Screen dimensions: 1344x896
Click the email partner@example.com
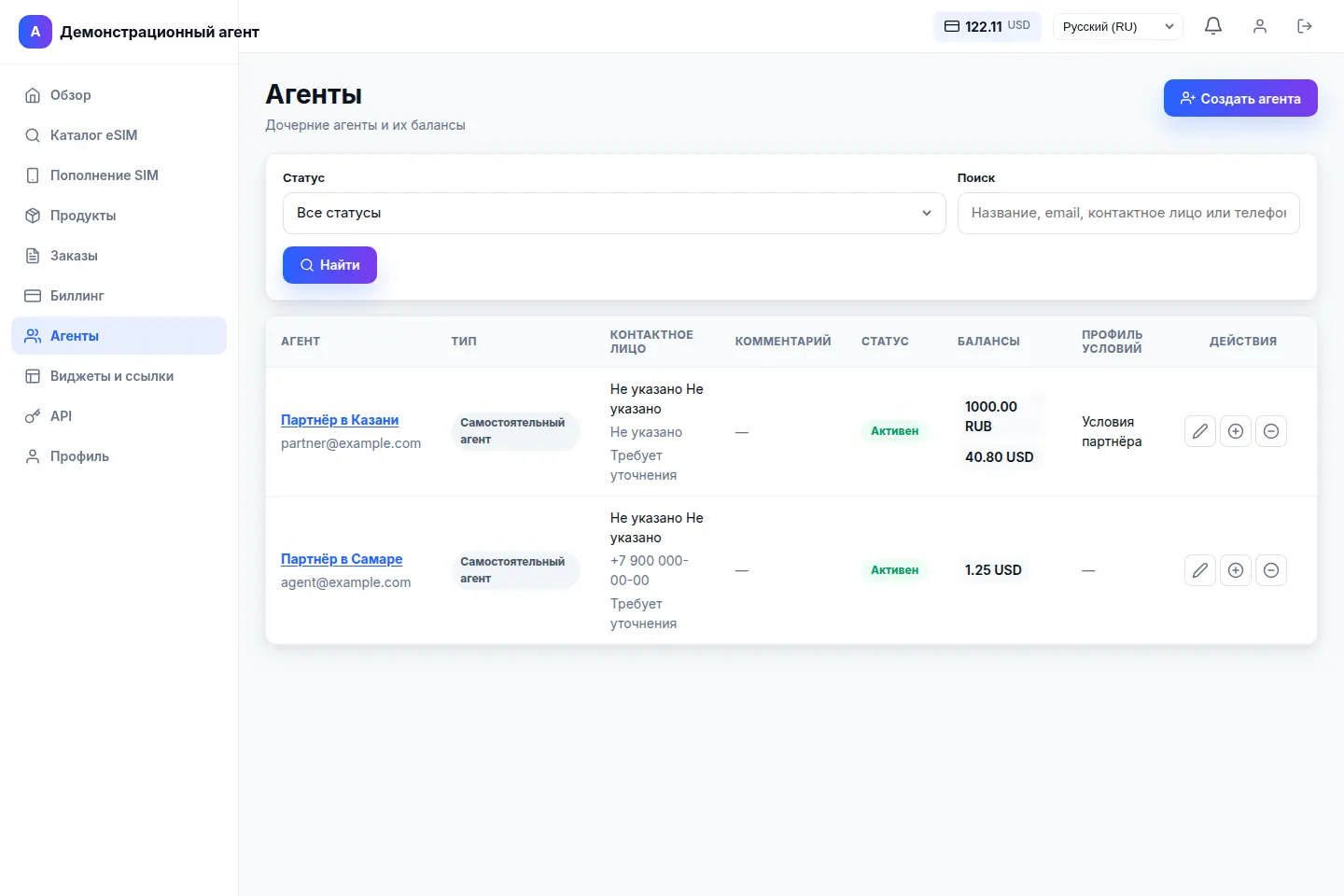pyautogui.click(x=351, y=443)
